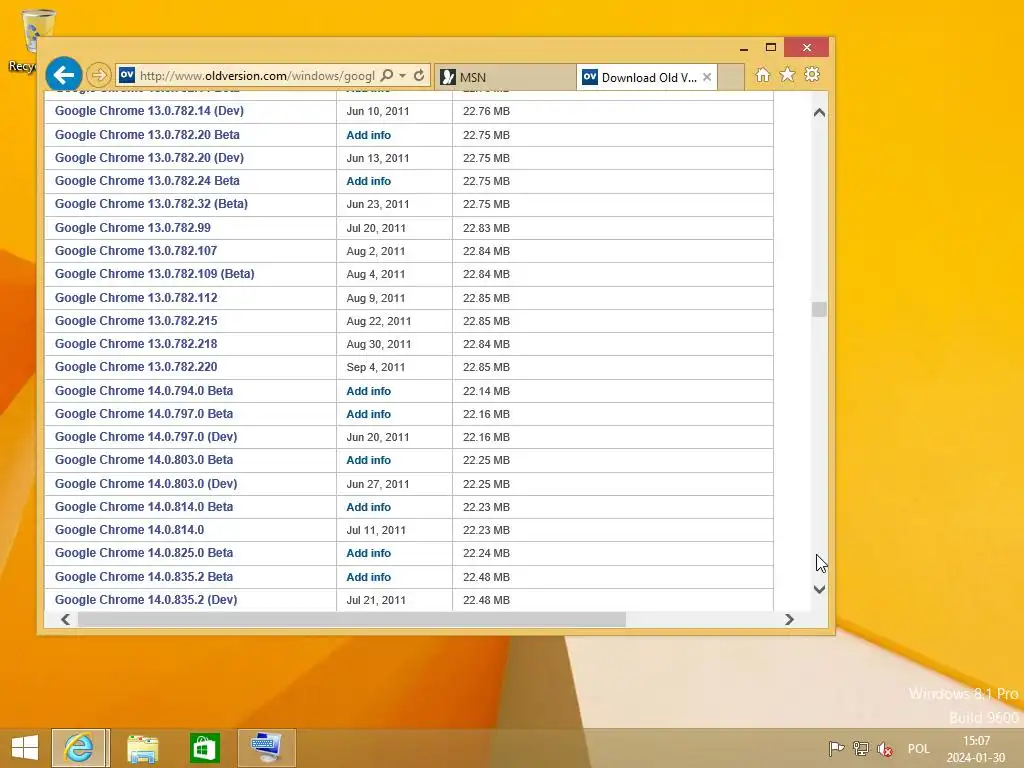Open Google Chrome 14.0.797.0 (Dev) link
This screenshot has height=768, width=1024.
tap(146, 437)
